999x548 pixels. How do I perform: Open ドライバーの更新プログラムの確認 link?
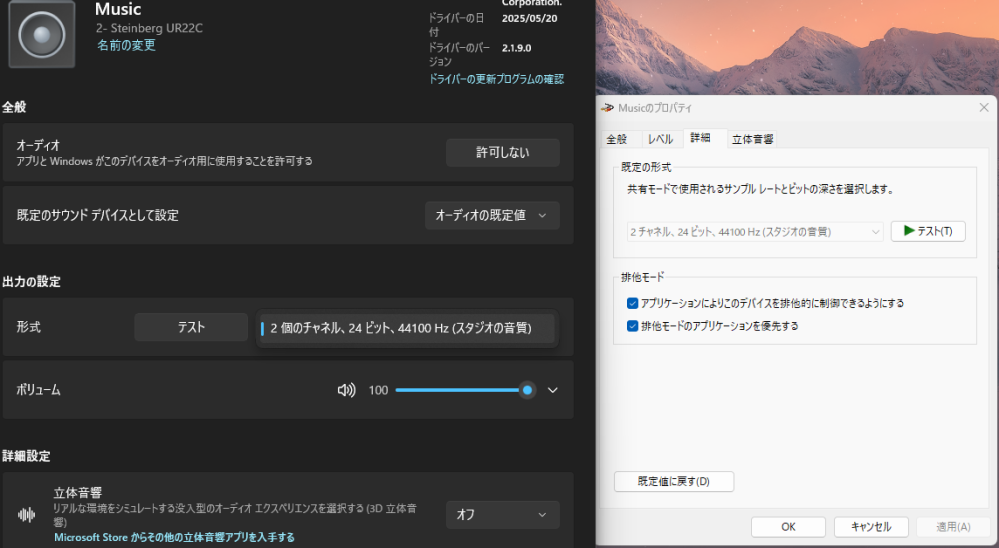point(496,79)
